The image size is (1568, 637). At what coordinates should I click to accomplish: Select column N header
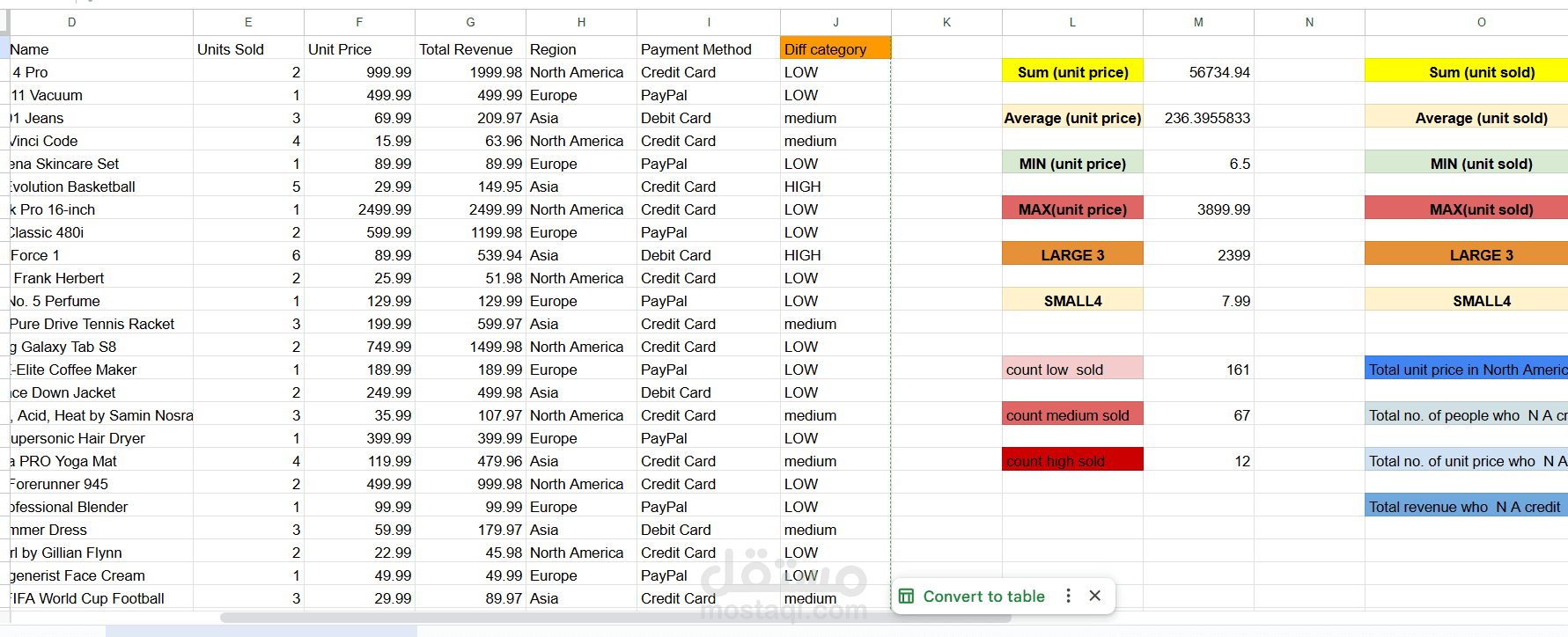click(x=1309, y=22)
